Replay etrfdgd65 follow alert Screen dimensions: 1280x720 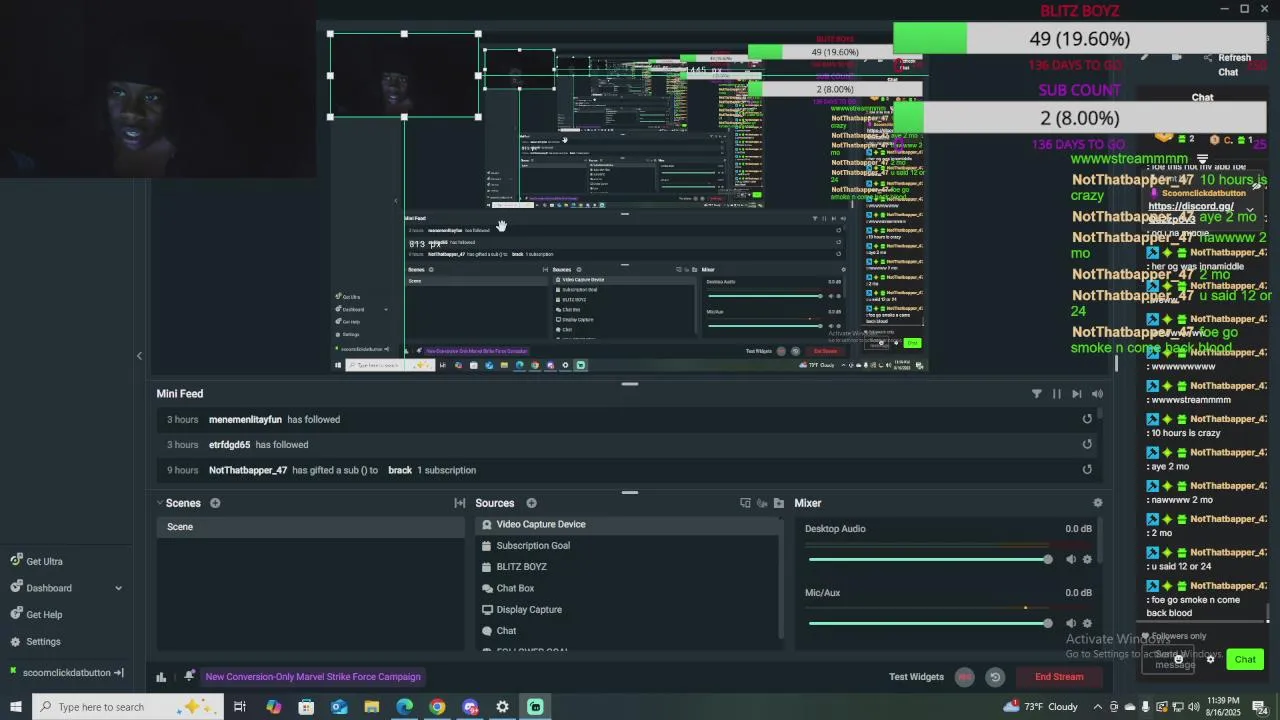tap(1087, 445)
